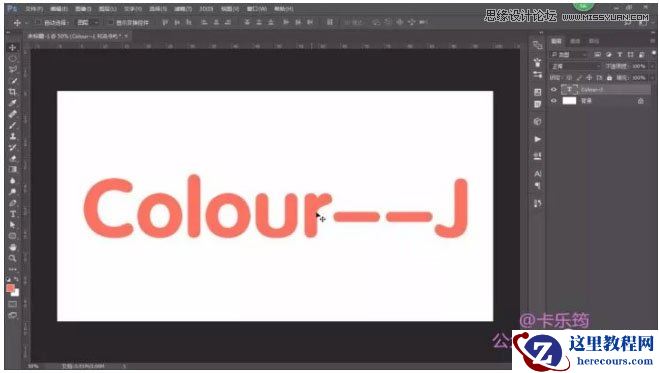Image resolution: width=659 pixels, height=373 pixels.
Task: Select the Horizontal Type tool
Action: pyautogui.click(x=13, y=214)
